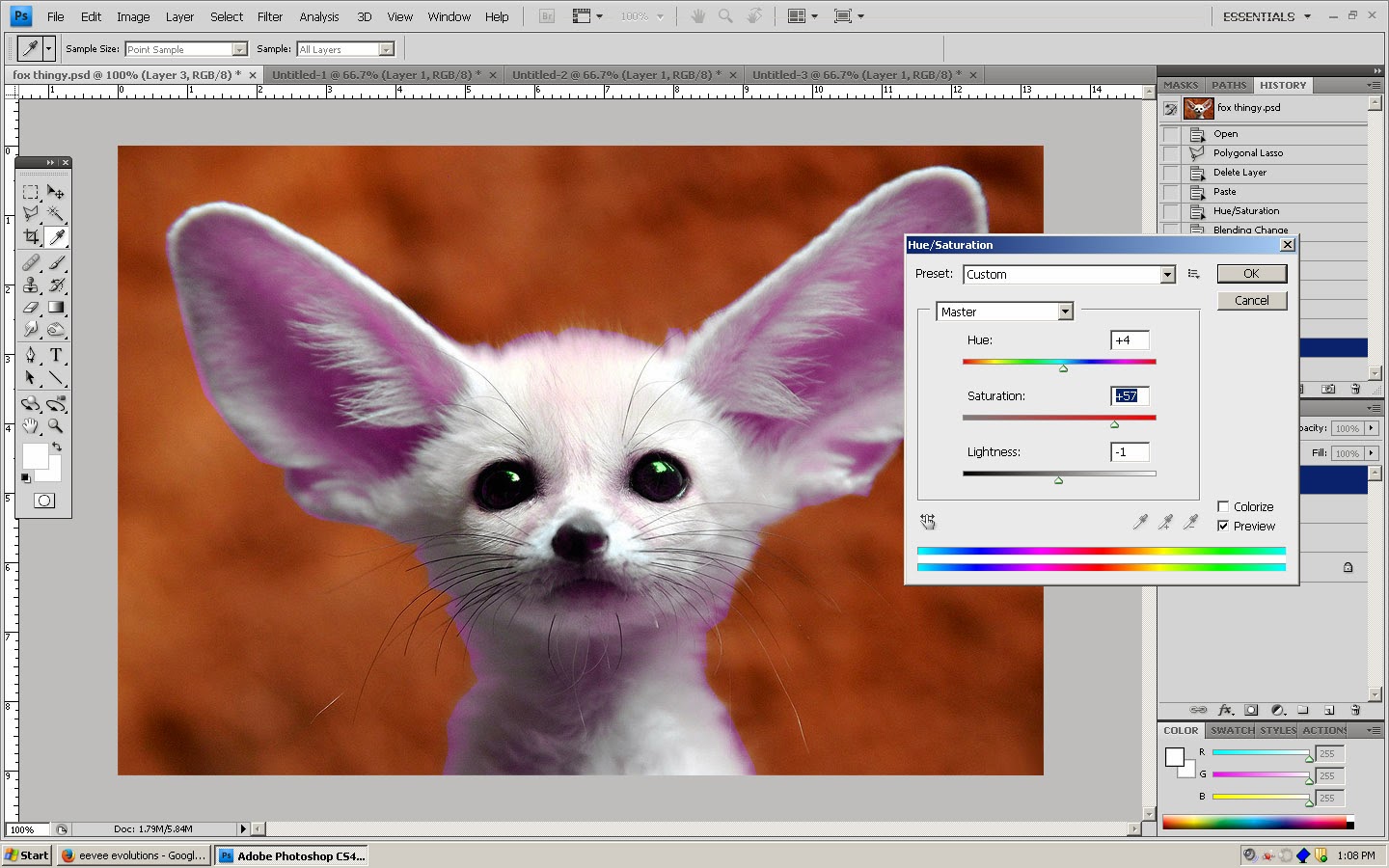
Task: Select the Healing Brush tool
Action: 31,262
